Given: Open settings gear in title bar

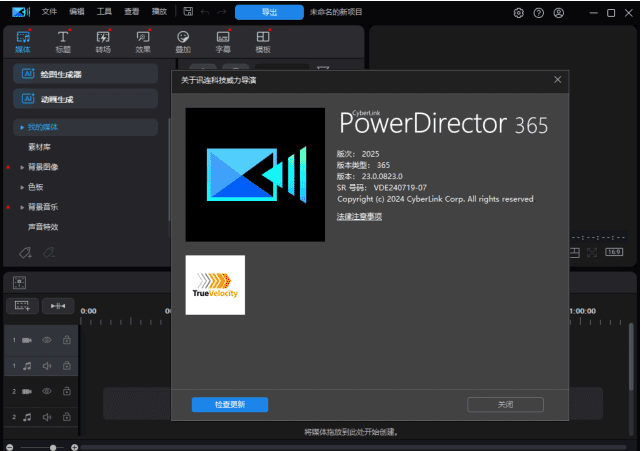Looking at the screenshot, I should [x=518, y=13].
